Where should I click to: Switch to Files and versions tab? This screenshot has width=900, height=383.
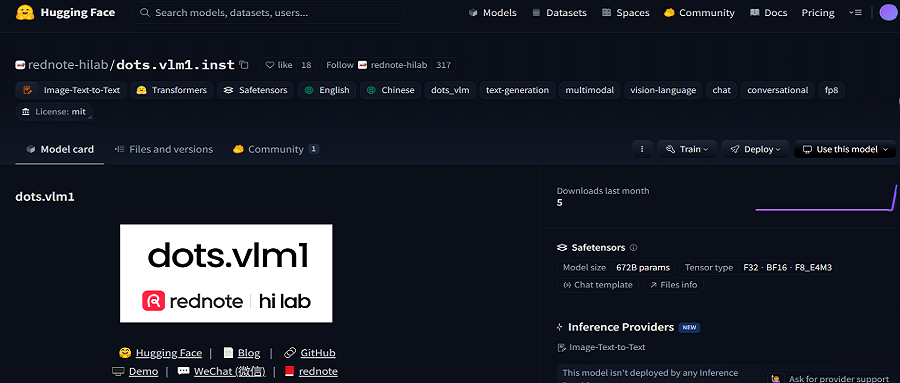click(x=164, y=149)
